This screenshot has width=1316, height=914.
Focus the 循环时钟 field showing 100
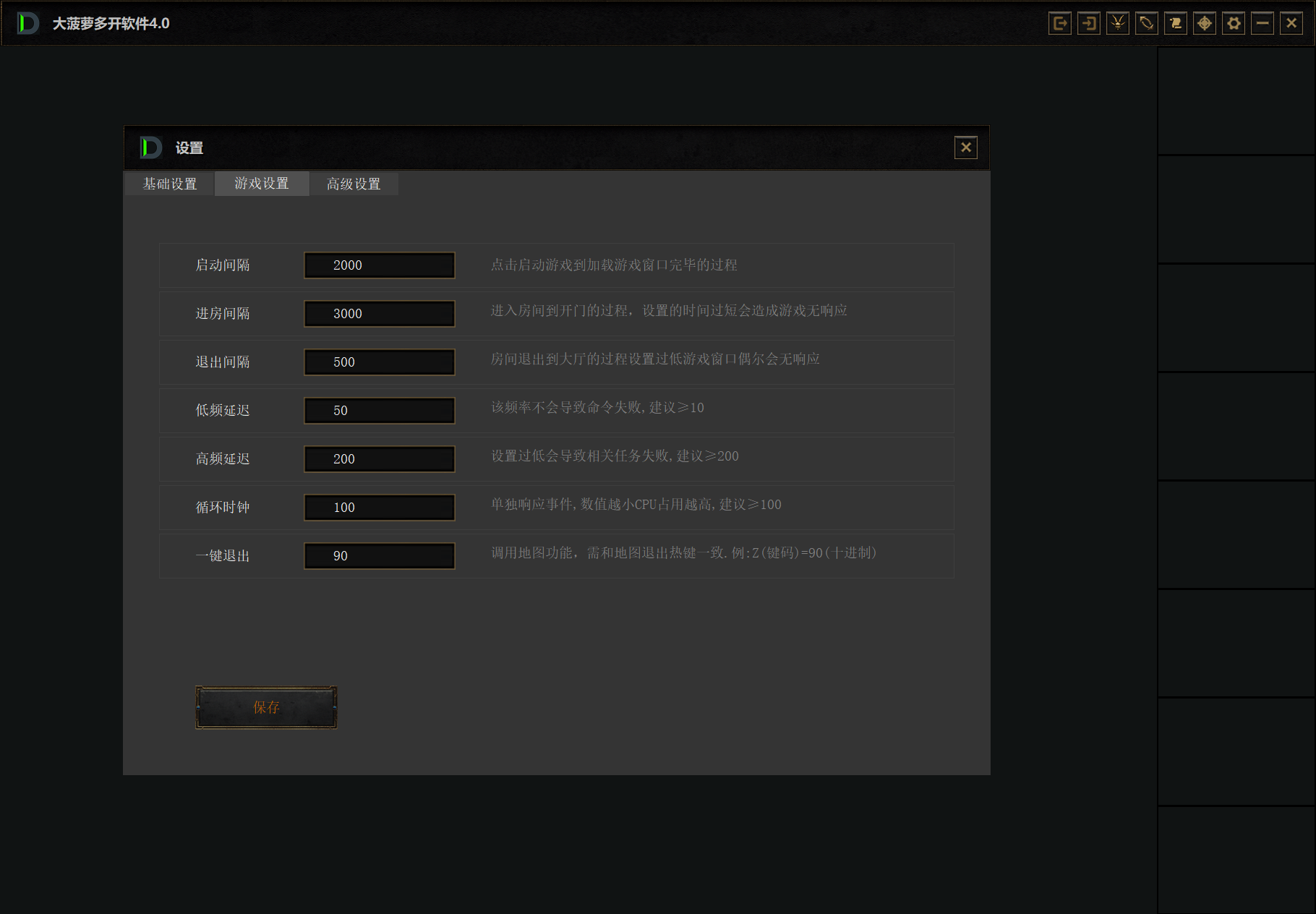pos(379,508)
